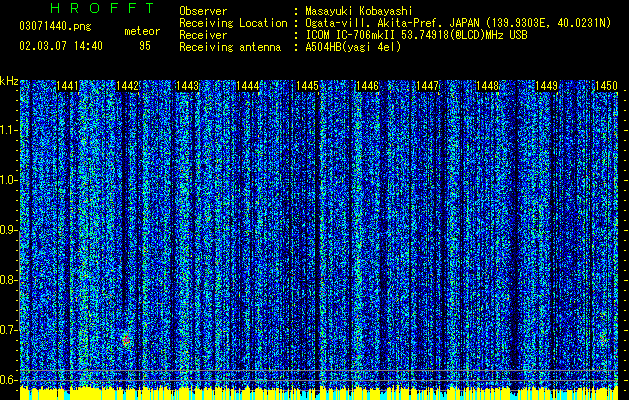Viewport: 629px width, 400px height.
Task: Click the meteor count value 95
Action: pyautogui.click(x=145, y=46)
